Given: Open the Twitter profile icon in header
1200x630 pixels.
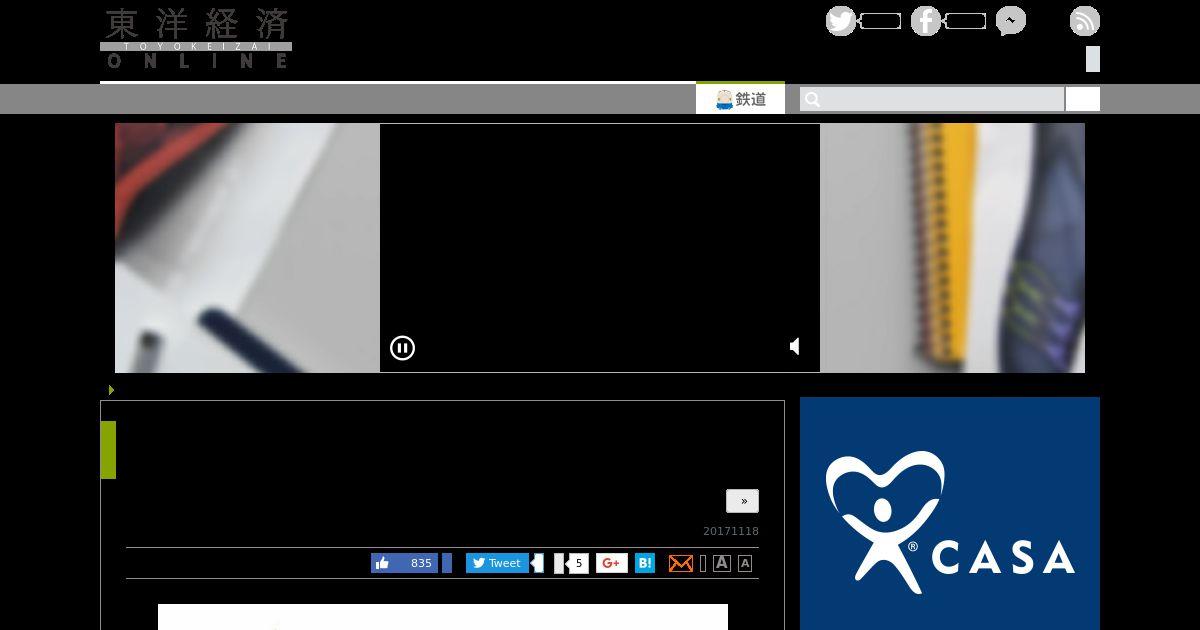Looking at the screenshot, I should point(841,21).
